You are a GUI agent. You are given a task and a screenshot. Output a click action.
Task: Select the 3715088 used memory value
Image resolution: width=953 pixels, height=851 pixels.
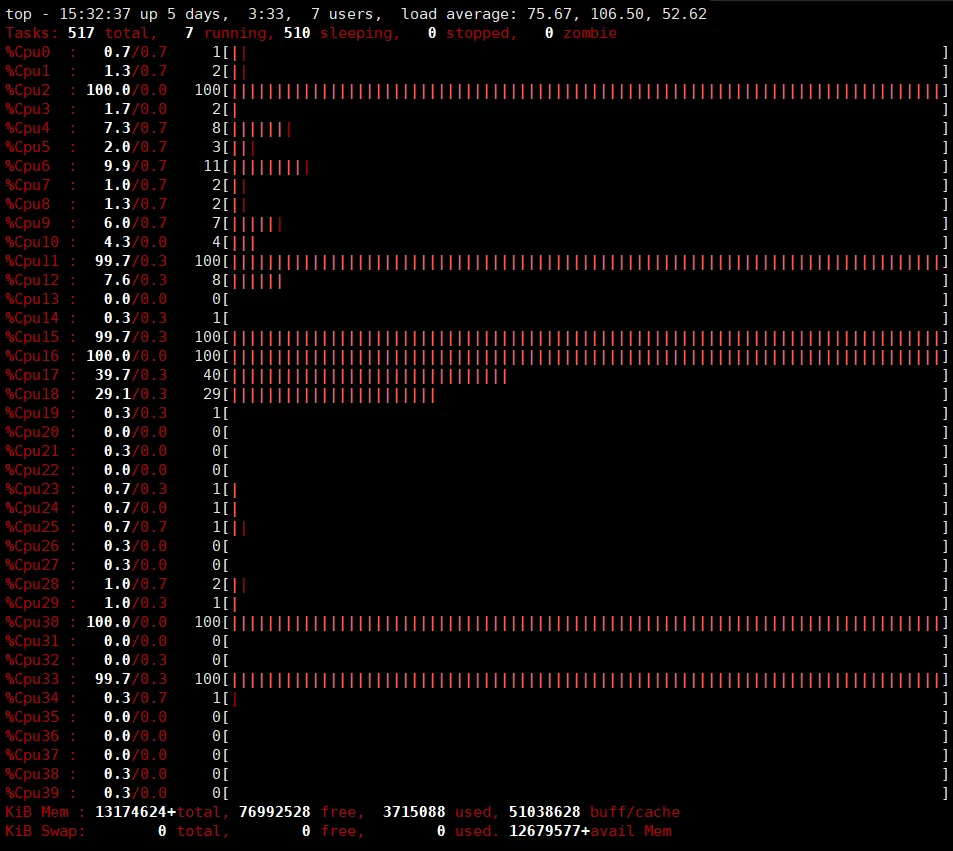[x=414, y=812]
